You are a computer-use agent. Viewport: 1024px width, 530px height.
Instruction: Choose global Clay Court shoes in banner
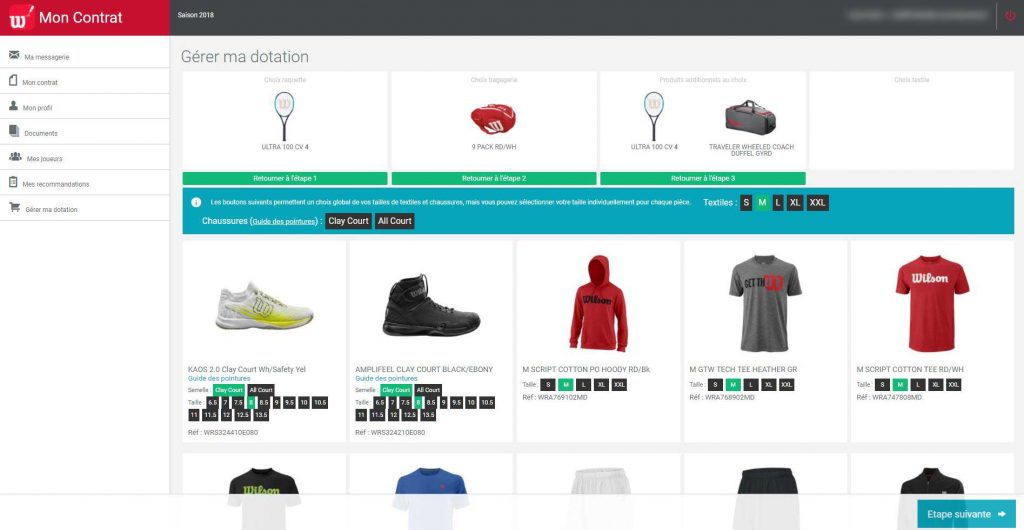(x=349, y=221)
